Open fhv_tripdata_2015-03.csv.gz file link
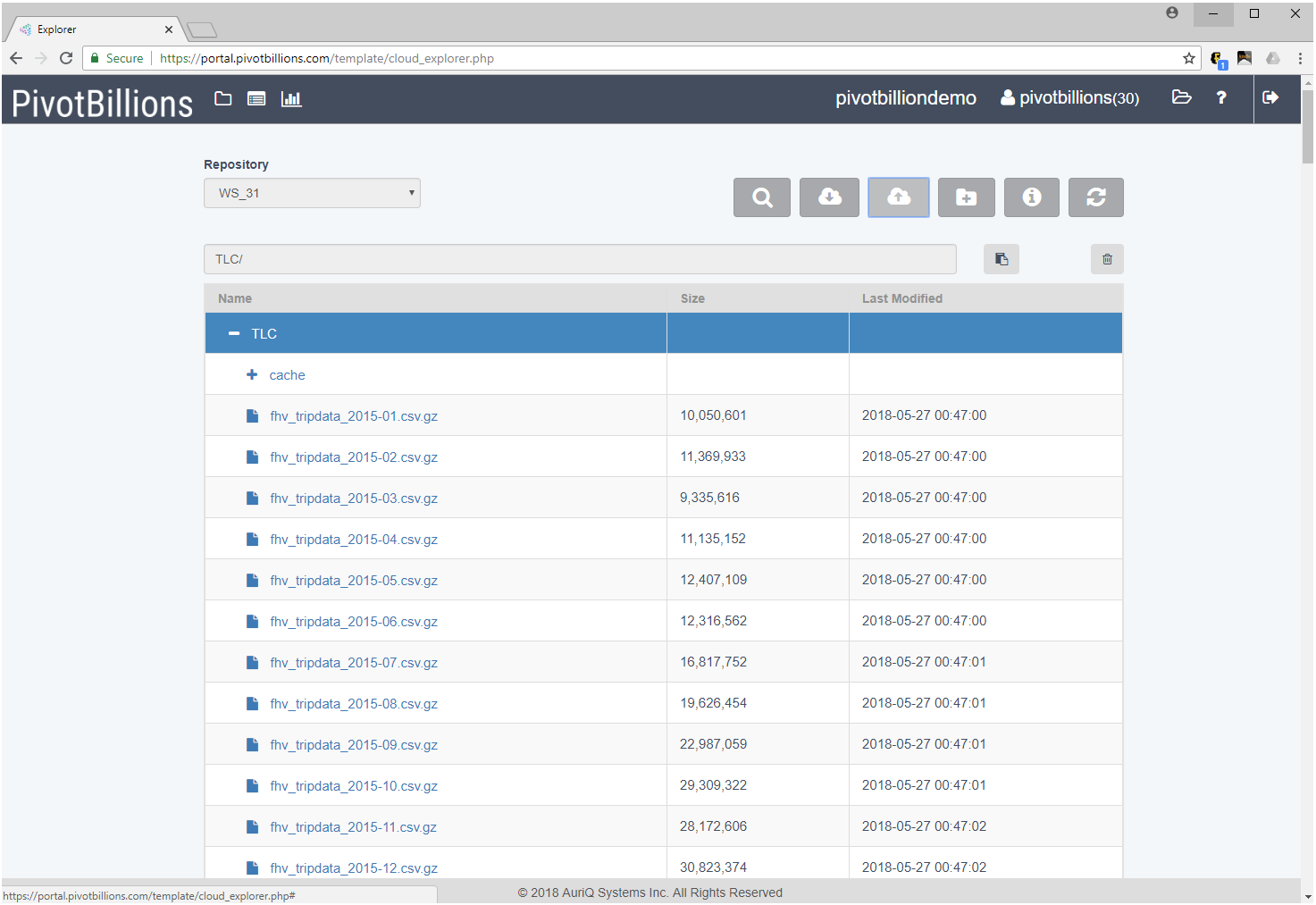The width and height of the screenshot is (1316, 905). click(354, 499)
